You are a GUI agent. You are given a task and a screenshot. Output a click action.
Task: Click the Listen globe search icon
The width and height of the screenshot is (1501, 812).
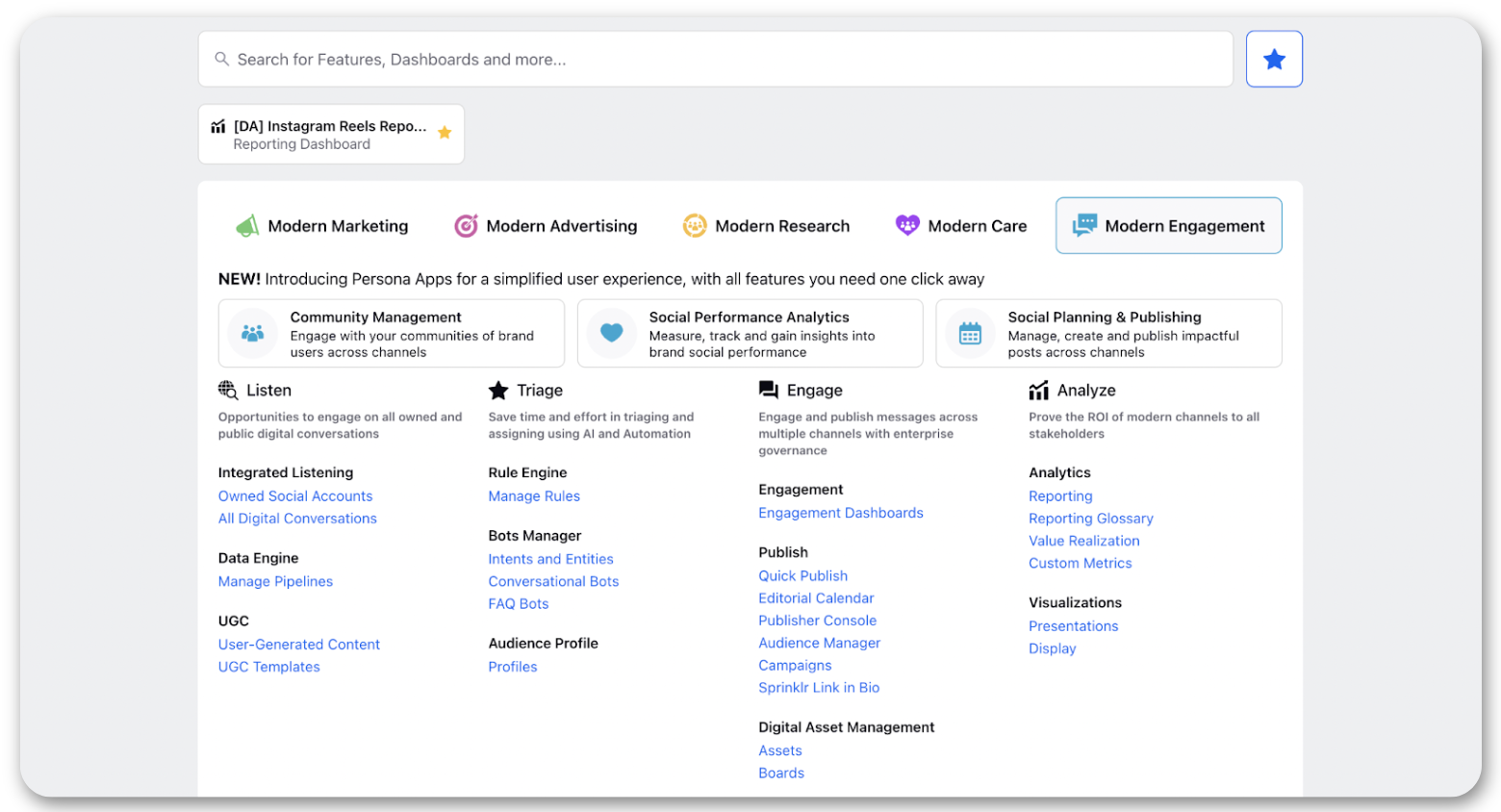[228, 390]
